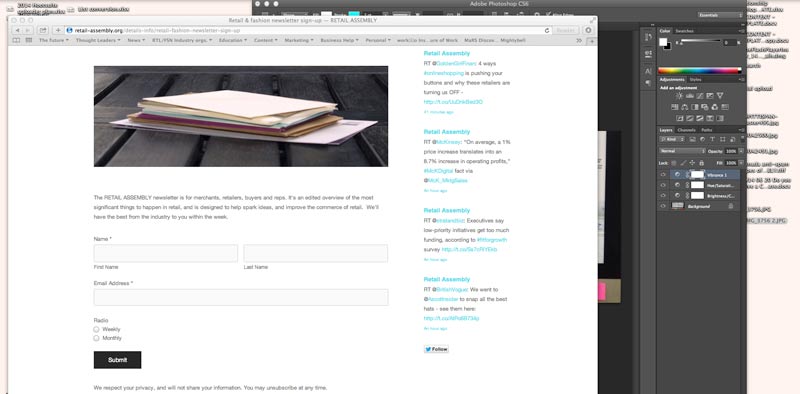Open the layer Fill slider arrow
800x394 pixels.
click(x=741, y=163)
